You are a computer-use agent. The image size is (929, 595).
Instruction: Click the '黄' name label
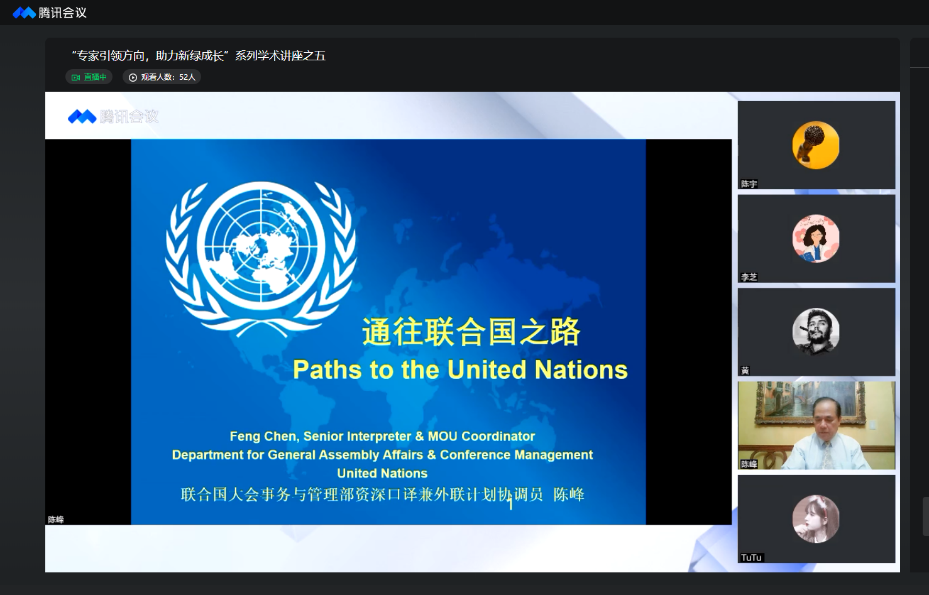(745, 370)
